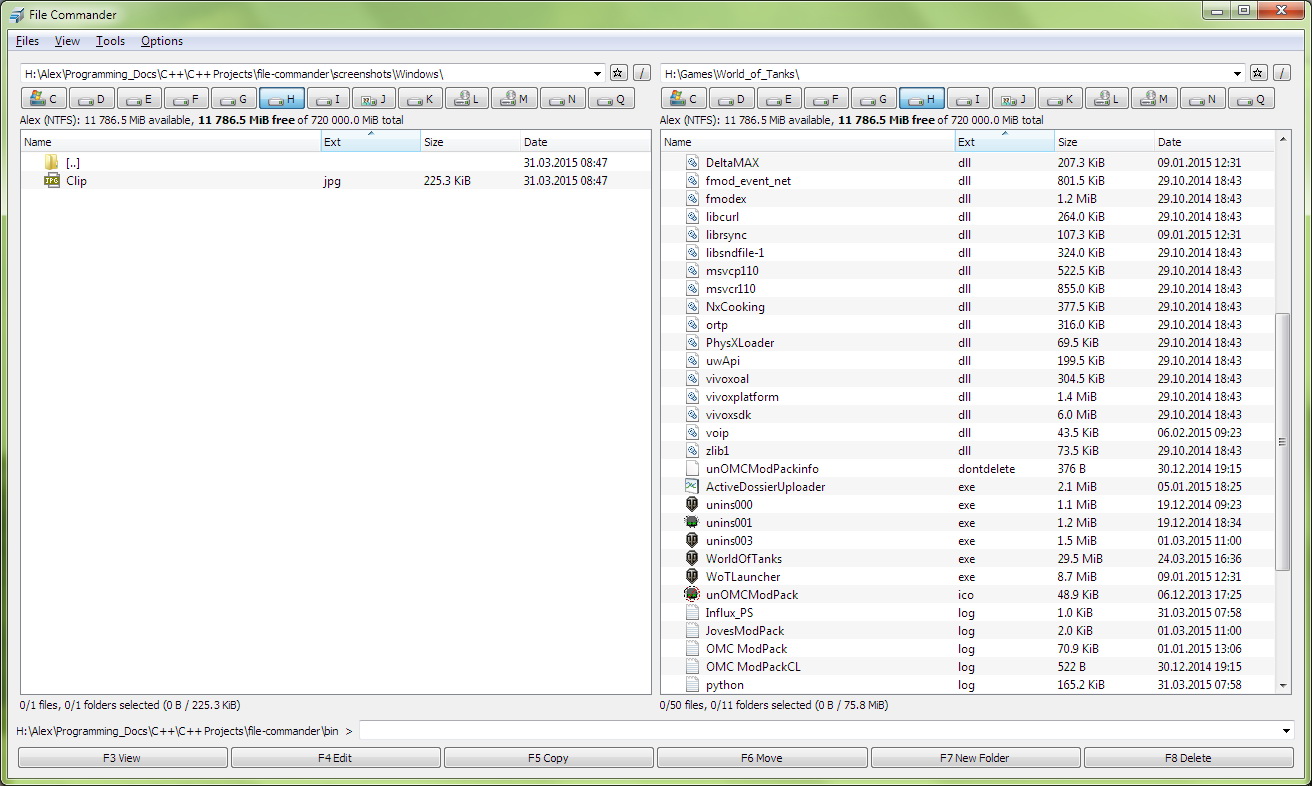The width and height of the screenshot is (1312, 786).
Task: Click the unins000 exe icon
Action: point(692,505)
